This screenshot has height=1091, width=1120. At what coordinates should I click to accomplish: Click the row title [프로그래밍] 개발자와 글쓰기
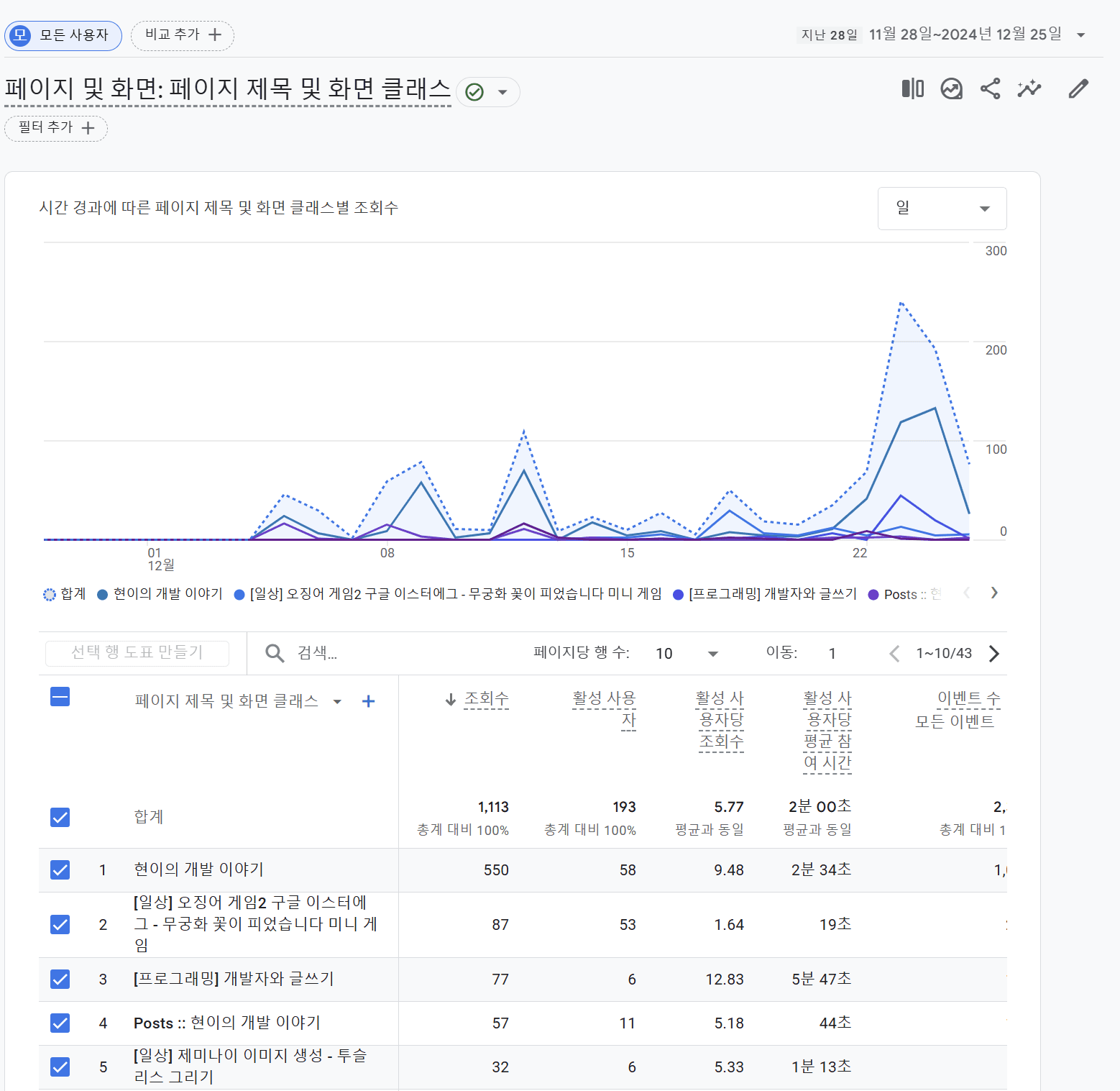(x=234, y=979)
